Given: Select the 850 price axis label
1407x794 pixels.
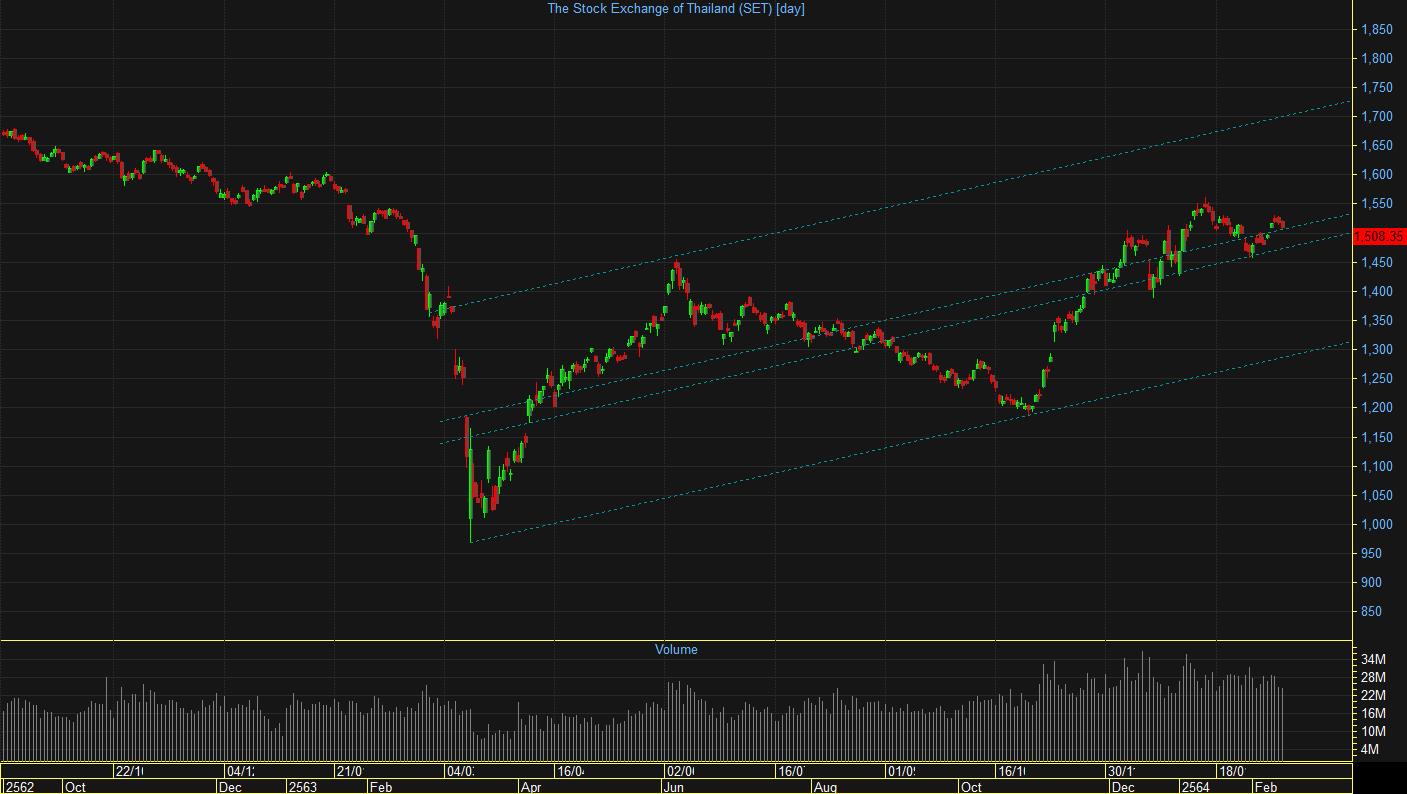Looking at the screenshot, I should (1372, 612).
